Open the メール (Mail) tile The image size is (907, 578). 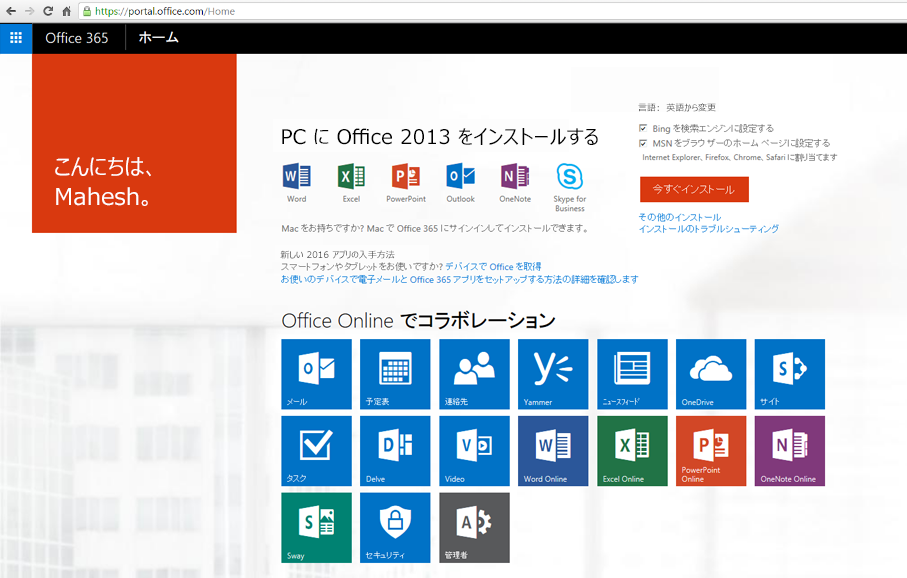316,374
